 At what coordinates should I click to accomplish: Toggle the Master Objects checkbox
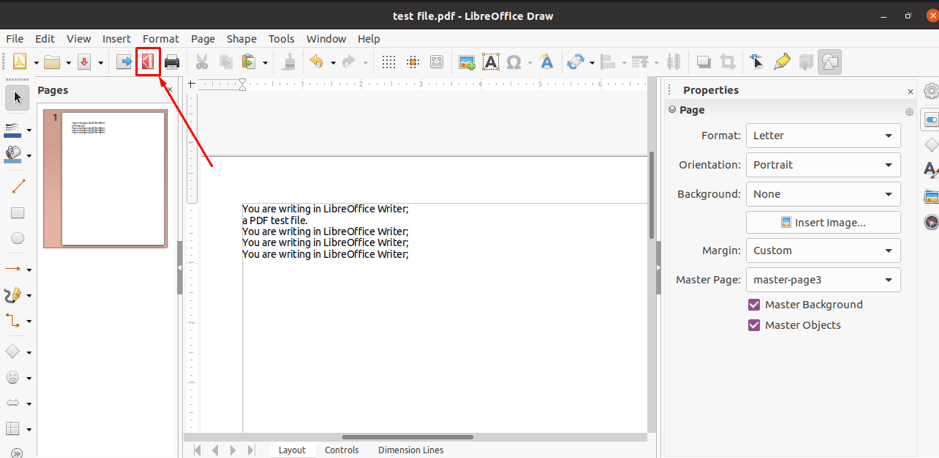coord(754,326)
